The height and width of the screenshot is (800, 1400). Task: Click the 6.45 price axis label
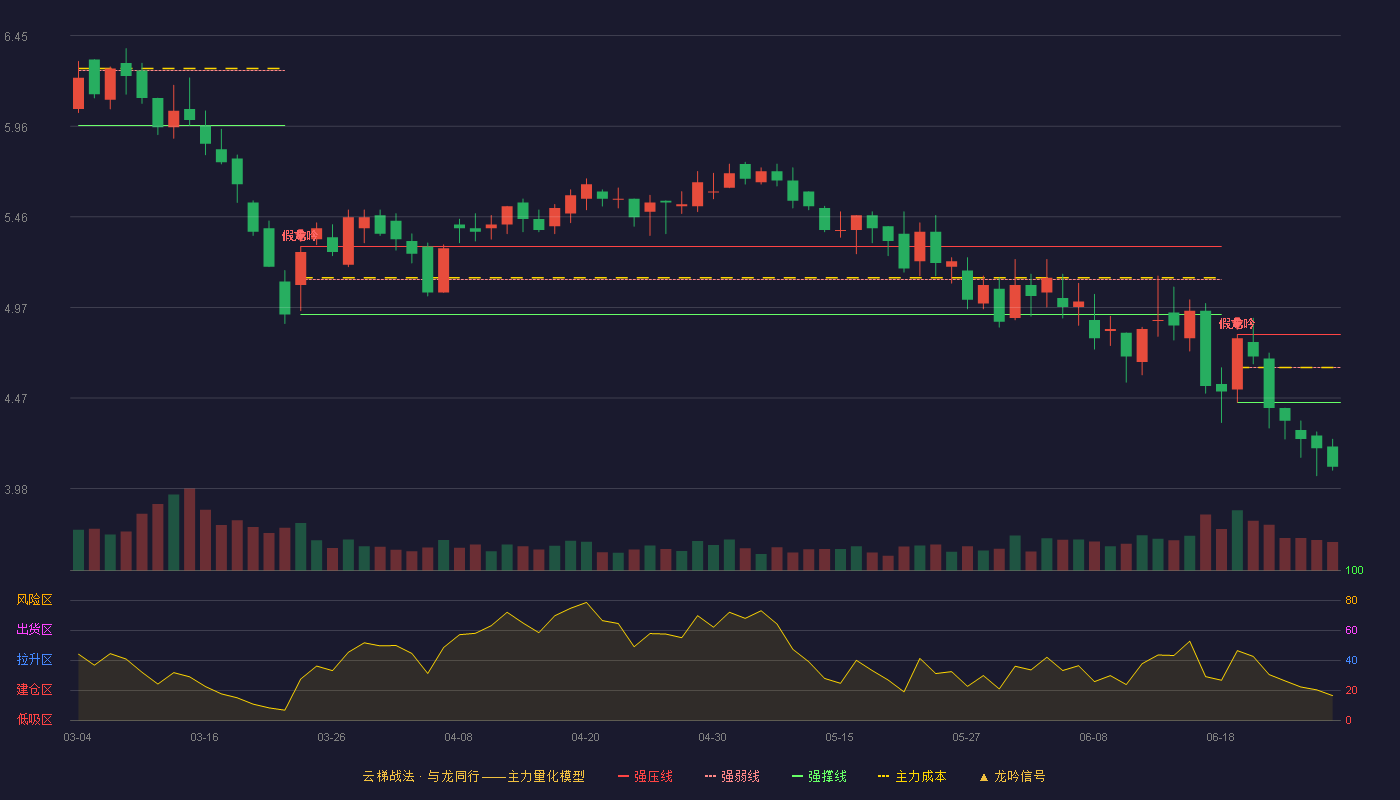pos(16,37)
